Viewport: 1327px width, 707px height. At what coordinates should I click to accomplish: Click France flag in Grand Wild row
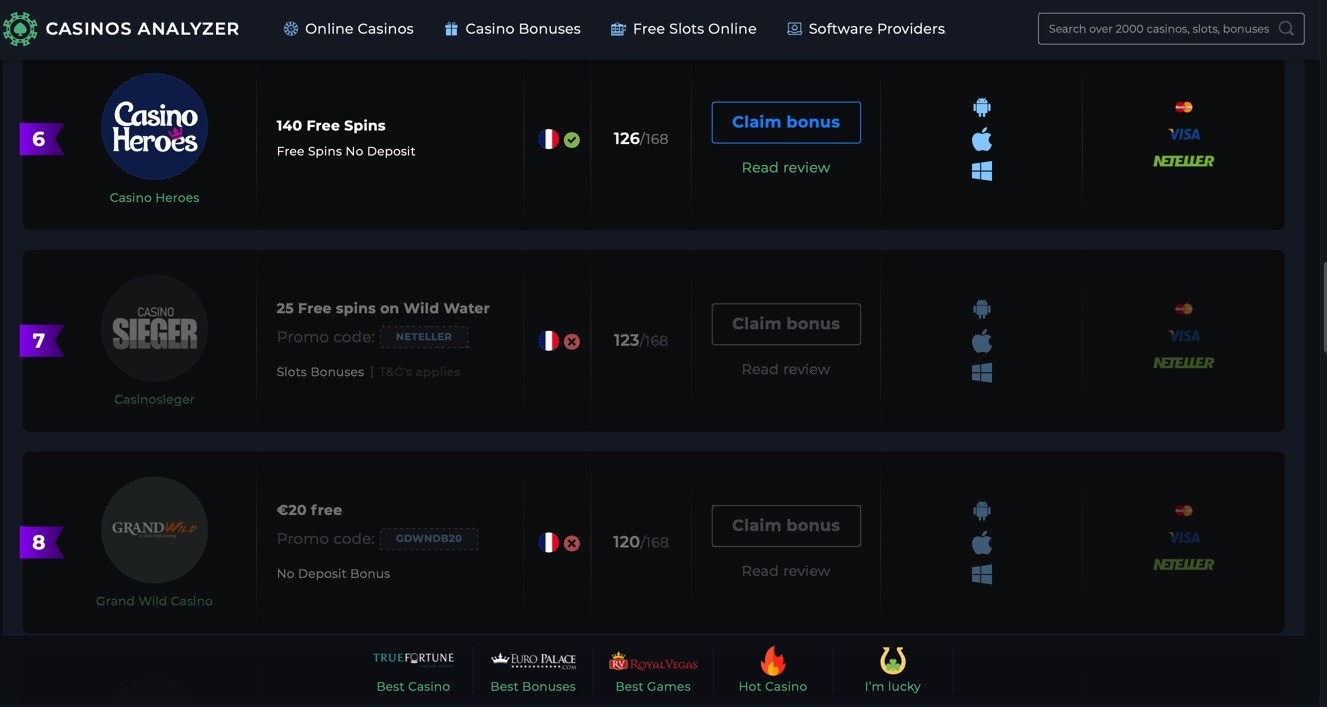tap(548, 543)
